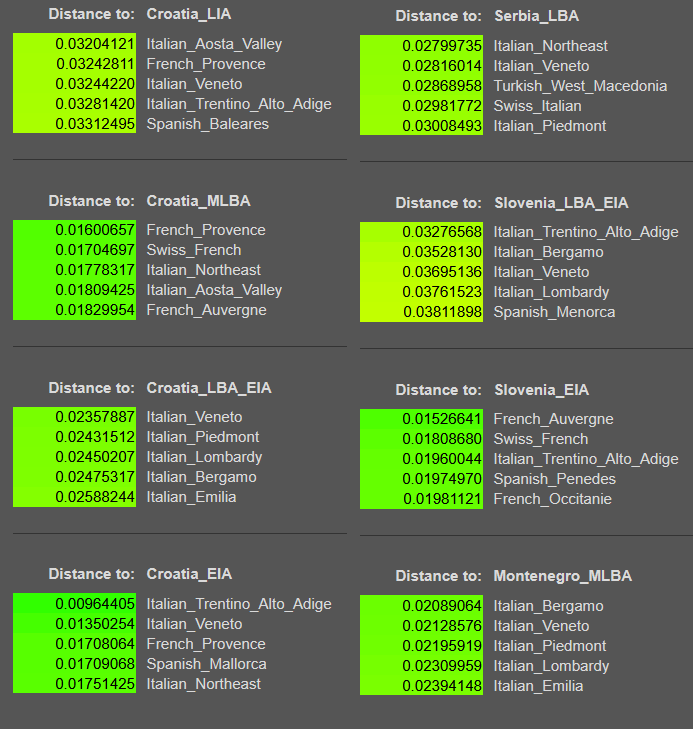693x729 pixels.
Task: Click the Slovenia_LBA_EIA heading
Action: 561,203
